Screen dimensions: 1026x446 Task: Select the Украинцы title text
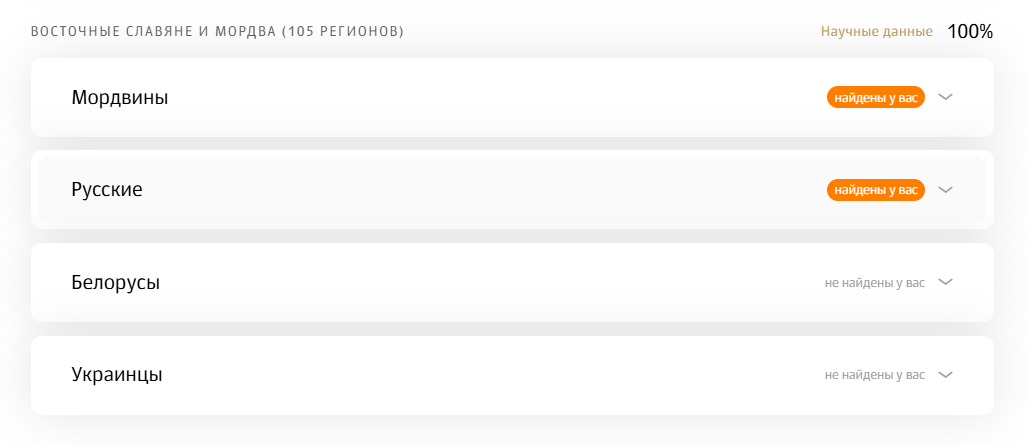click(x=117, y=375)
